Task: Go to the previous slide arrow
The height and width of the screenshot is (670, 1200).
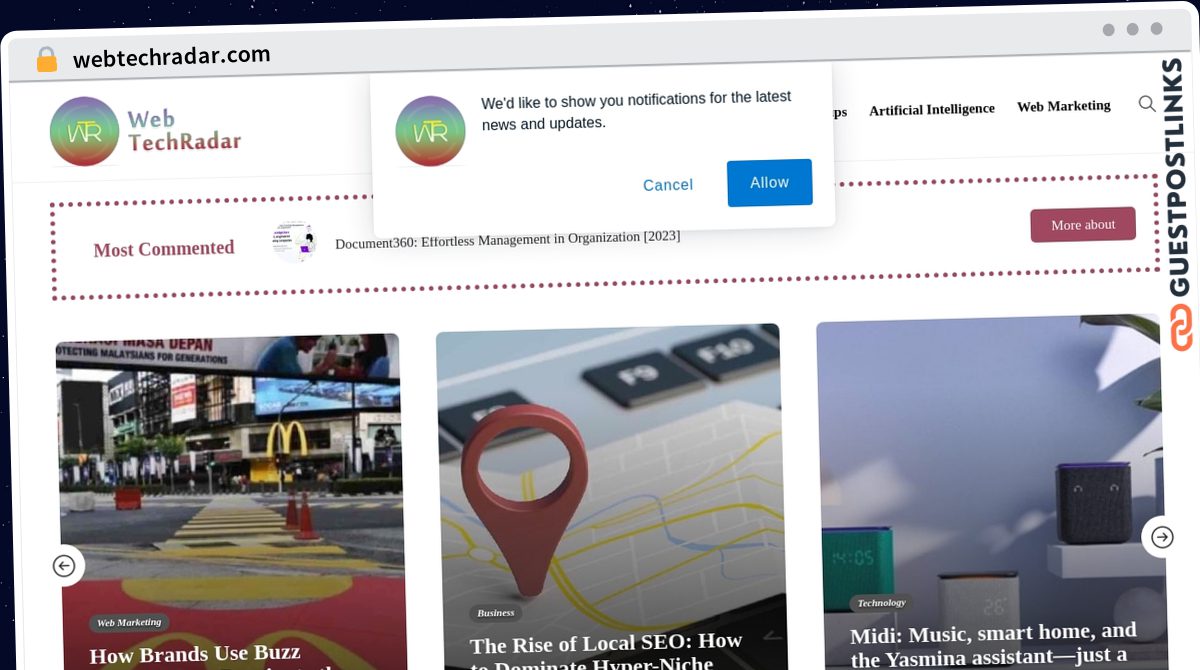Action: (64, 566)
